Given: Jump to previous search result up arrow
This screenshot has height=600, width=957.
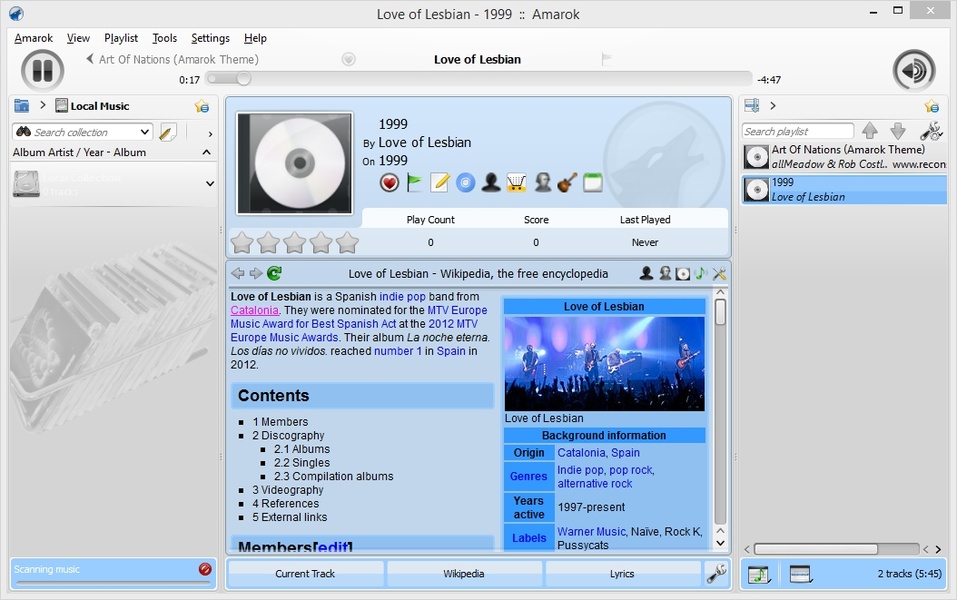Looking at the screenshot, I should [870, 131].
